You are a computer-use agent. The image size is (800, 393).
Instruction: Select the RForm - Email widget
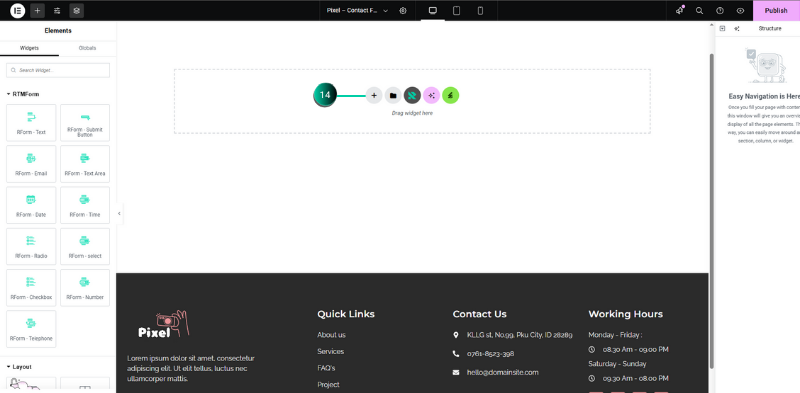click(x=31, y=164)
